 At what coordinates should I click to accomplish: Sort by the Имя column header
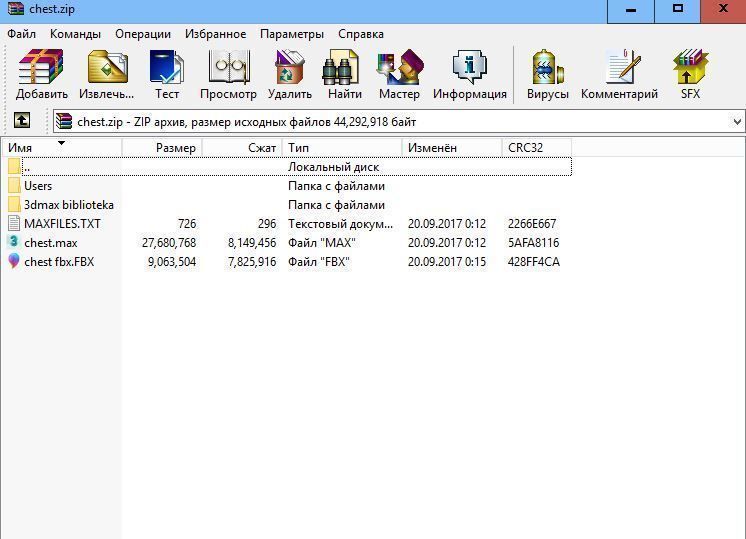[x=62, y=147]
